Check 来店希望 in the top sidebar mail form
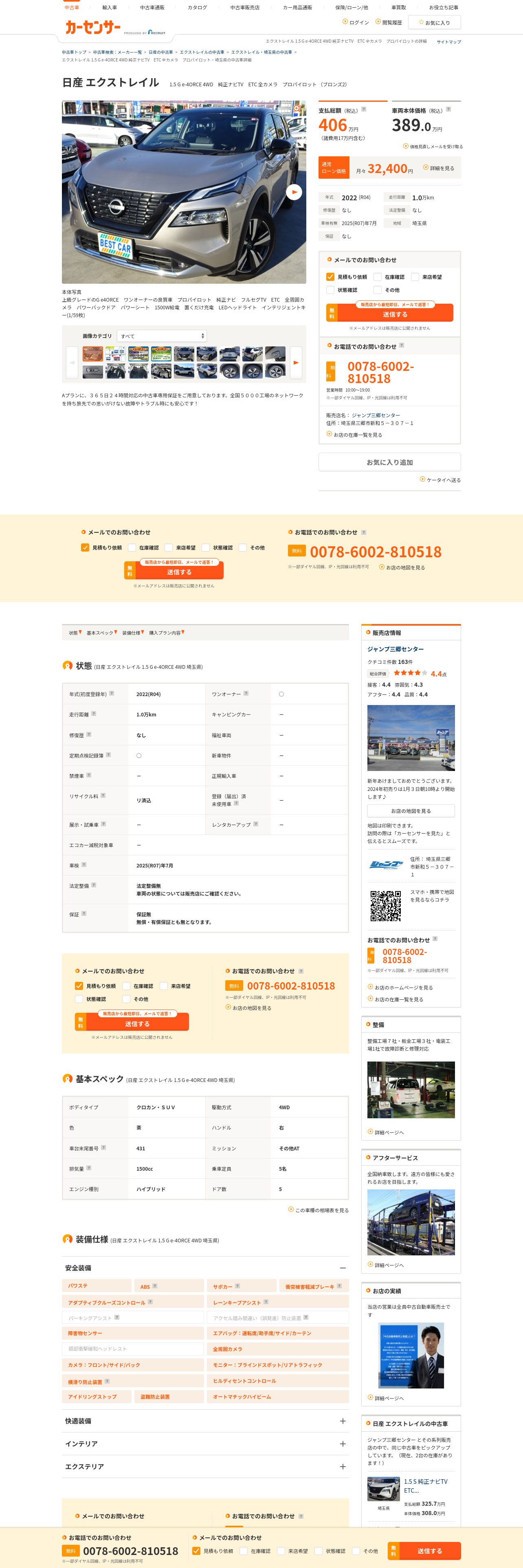523x1568 pixels. click(415, 276)
